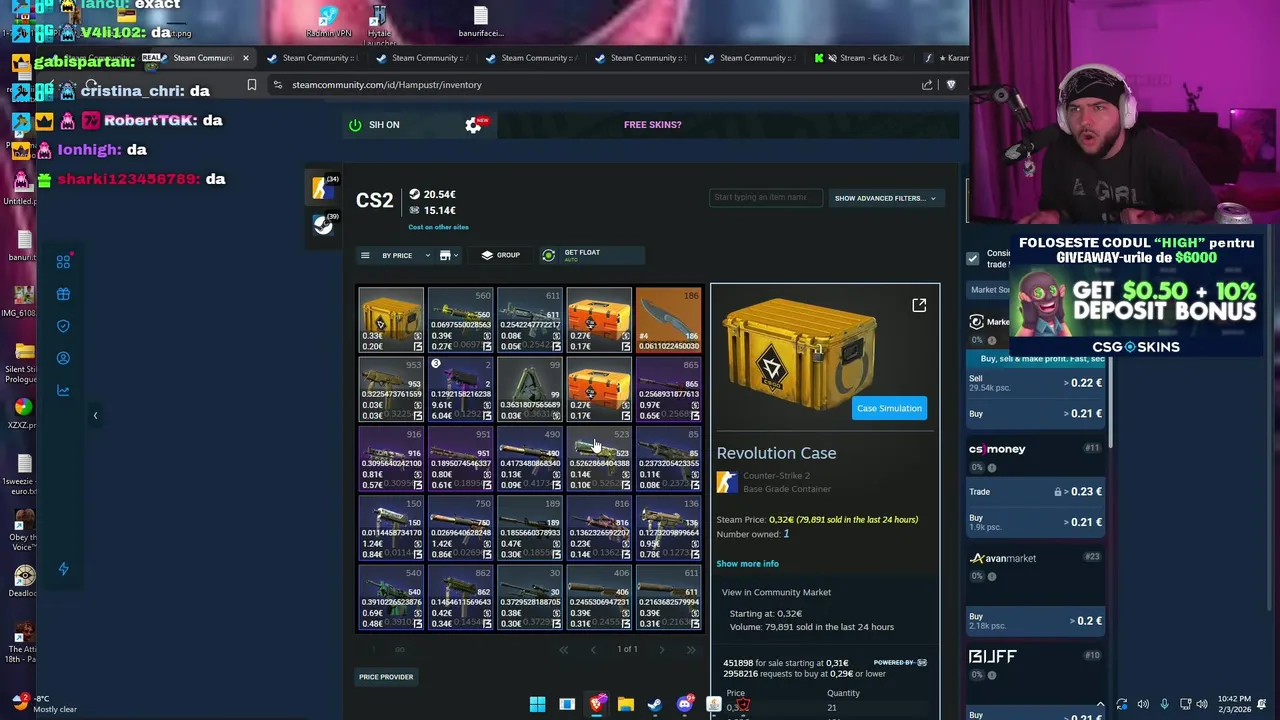Viewport: 1280px width, 720px height.
Task: Open the Radmin VPN desktop shortcut
Action: tap(328, 22)
